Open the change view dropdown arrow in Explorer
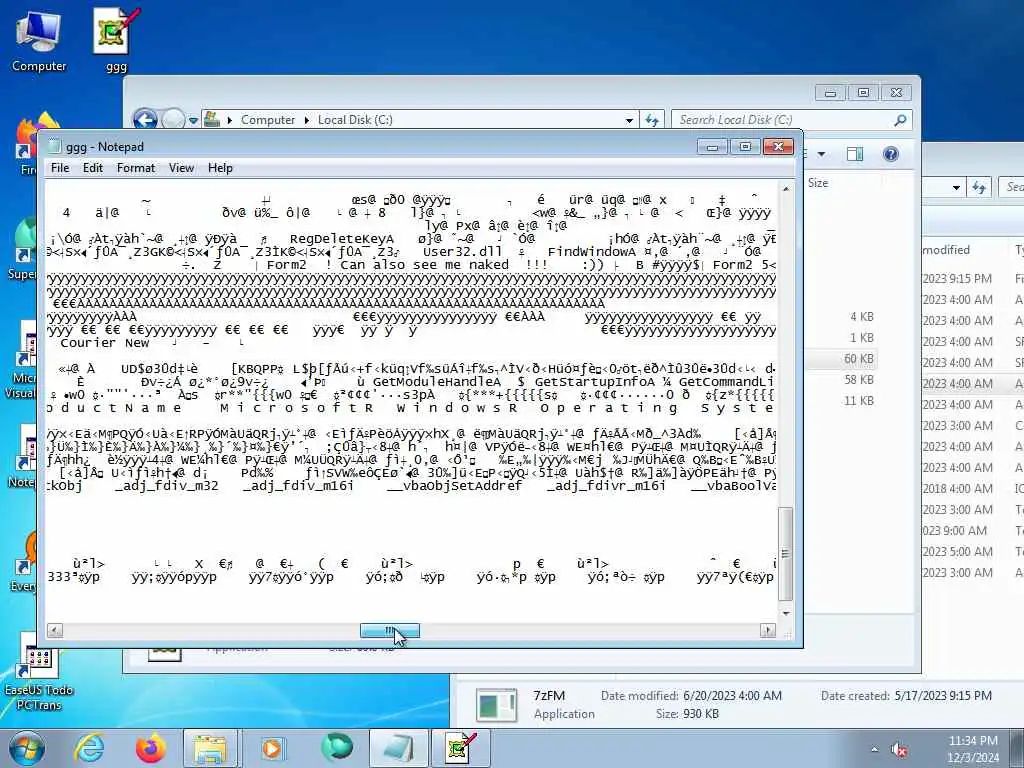This screenshot has height=768, width=1024. pyautogui.click(x=821, y=154)
